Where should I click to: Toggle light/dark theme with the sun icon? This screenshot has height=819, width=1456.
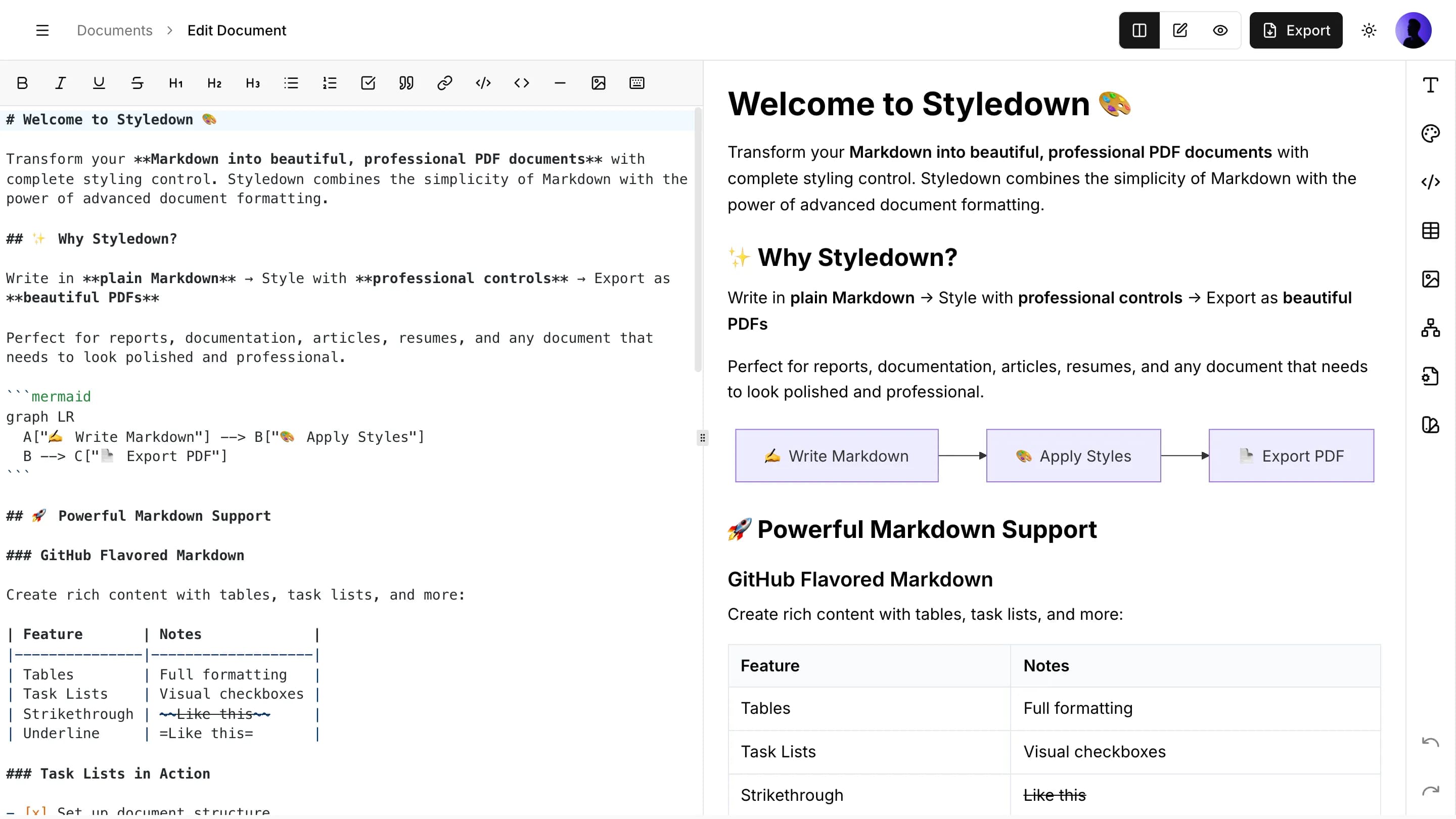pos(1369,30)
